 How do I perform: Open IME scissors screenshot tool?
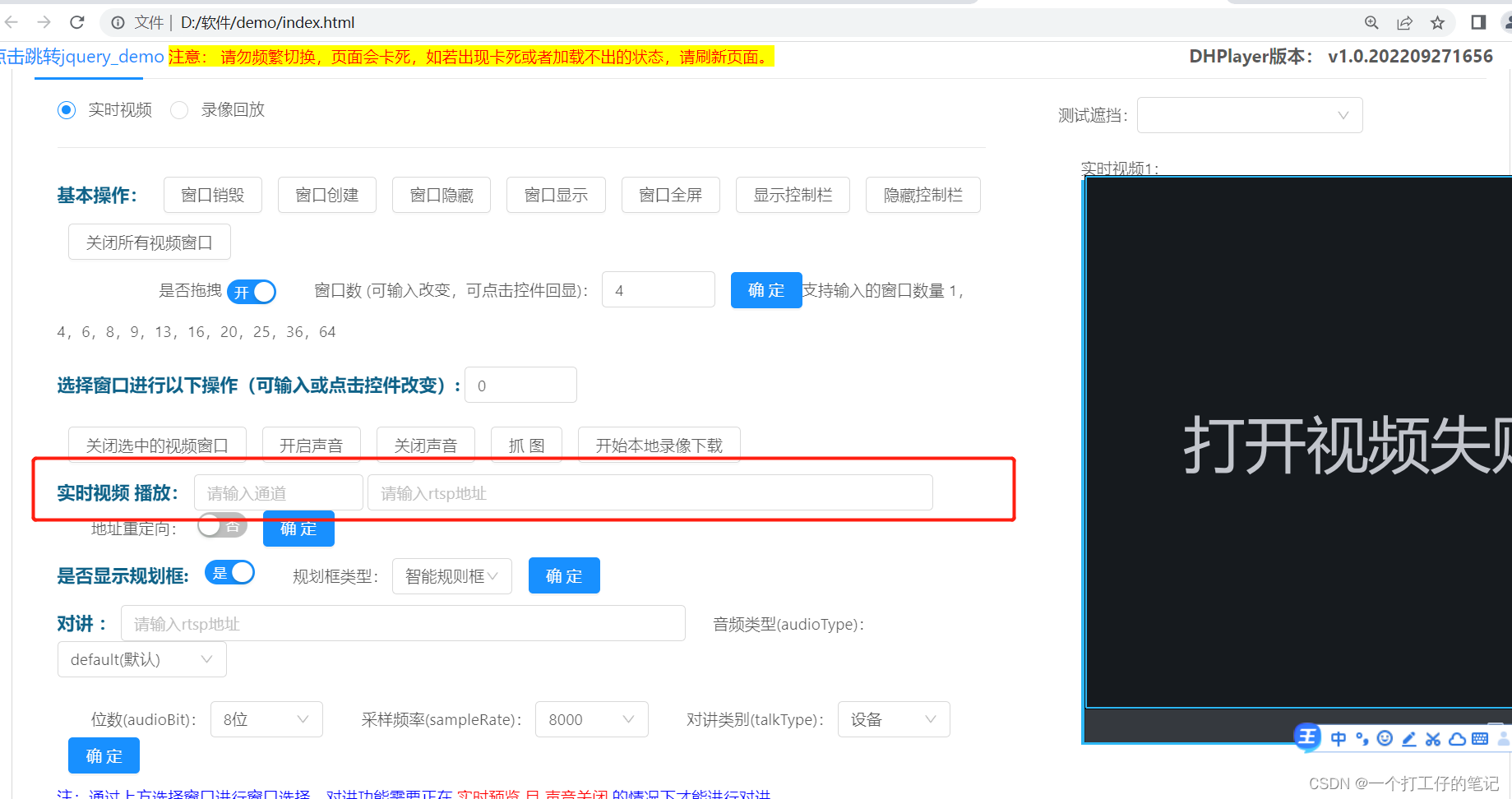pyautogui.click(x=1433, y=738)
